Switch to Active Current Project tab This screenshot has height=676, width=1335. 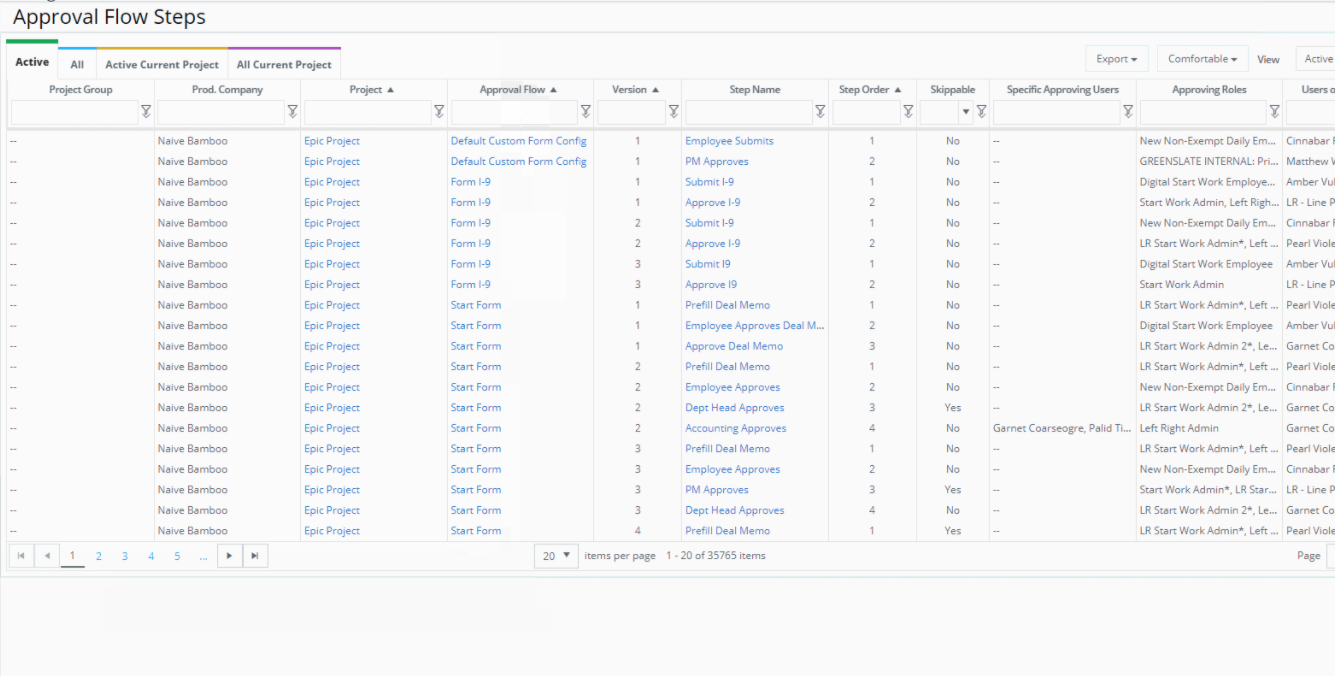click(162, 65)
